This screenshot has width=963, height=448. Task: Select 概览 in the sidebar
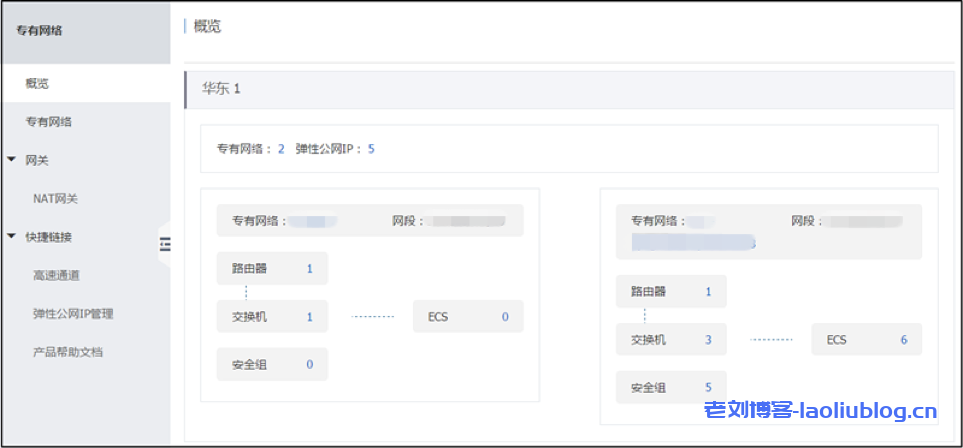[38, 83]
